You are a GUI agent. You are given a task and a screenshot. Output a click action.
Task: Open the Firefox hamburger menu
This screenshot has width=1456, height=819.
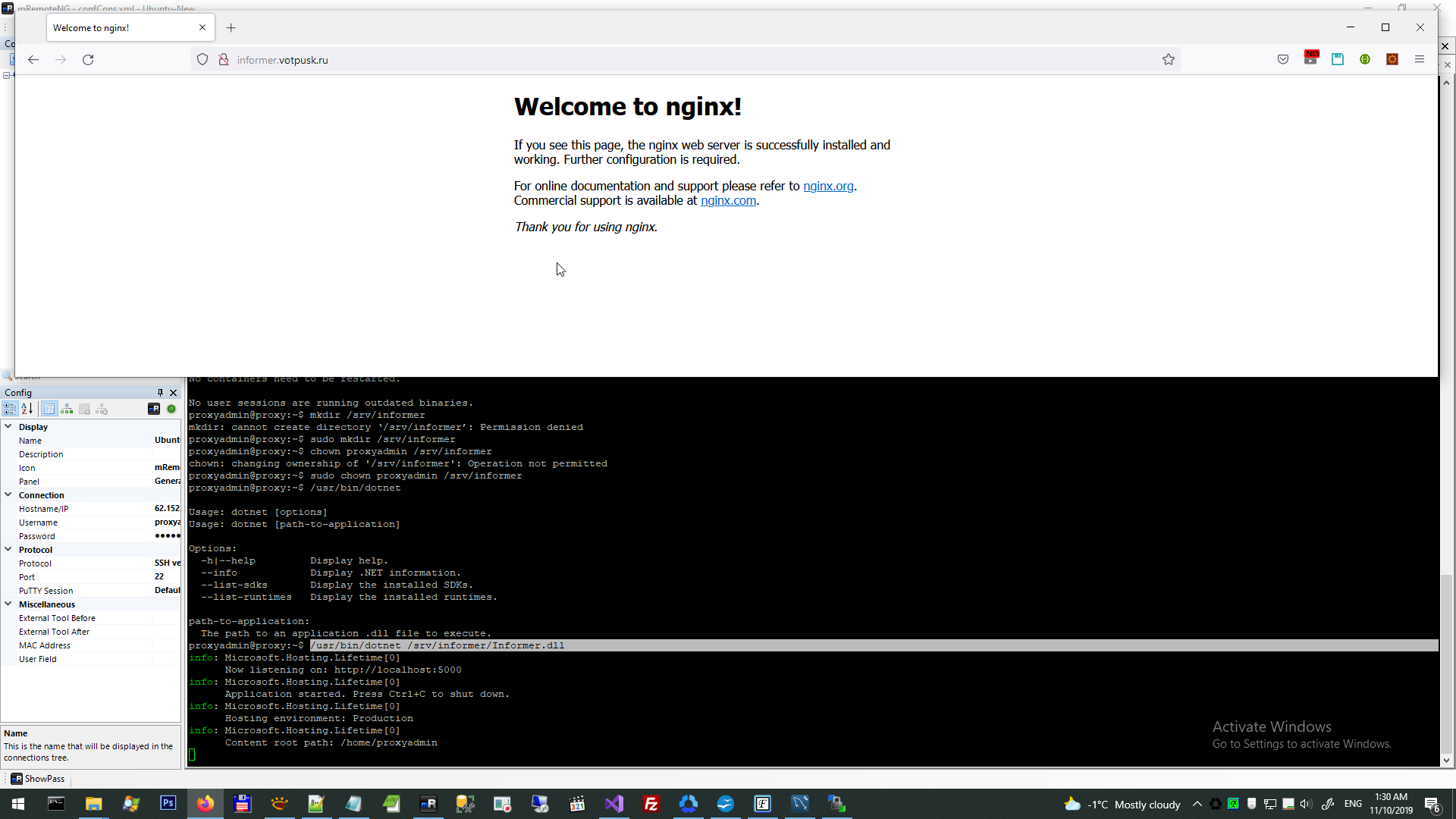[1419, 60]
